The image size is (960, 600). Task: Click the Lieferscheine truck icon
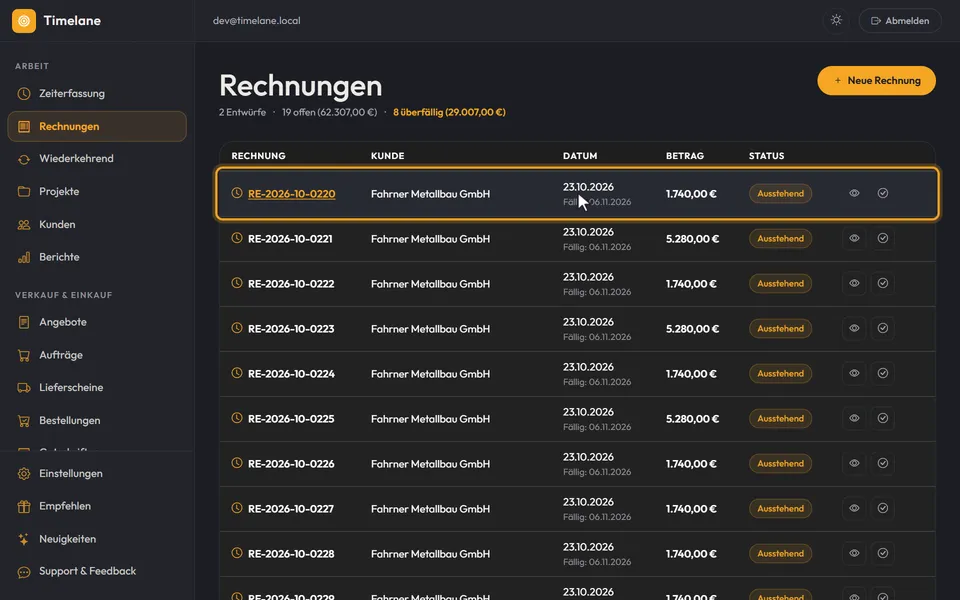pyautogui.click(x=24, y=388)
